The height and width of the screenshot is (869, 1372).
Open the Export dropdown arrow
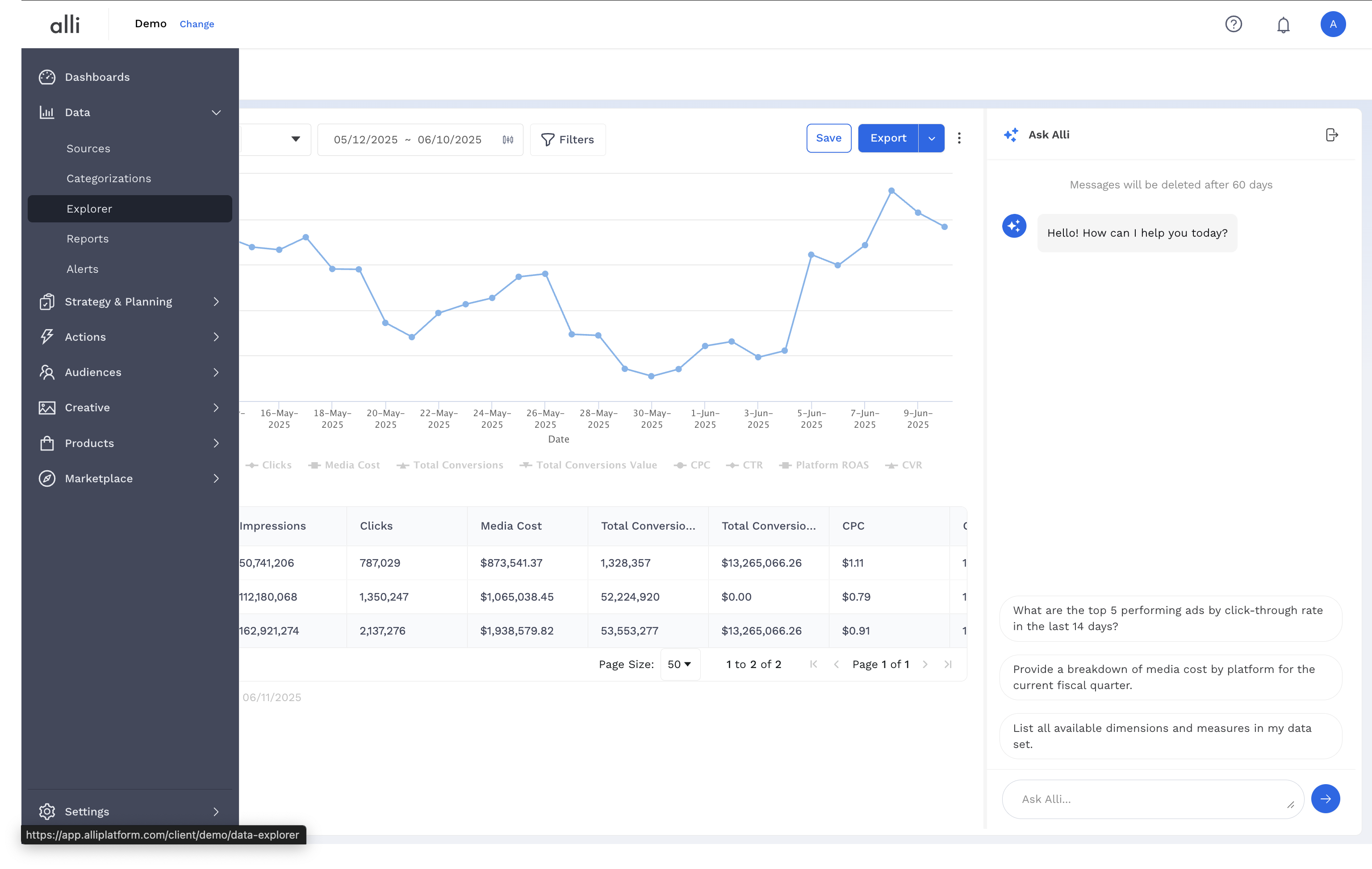pos(932,138)
